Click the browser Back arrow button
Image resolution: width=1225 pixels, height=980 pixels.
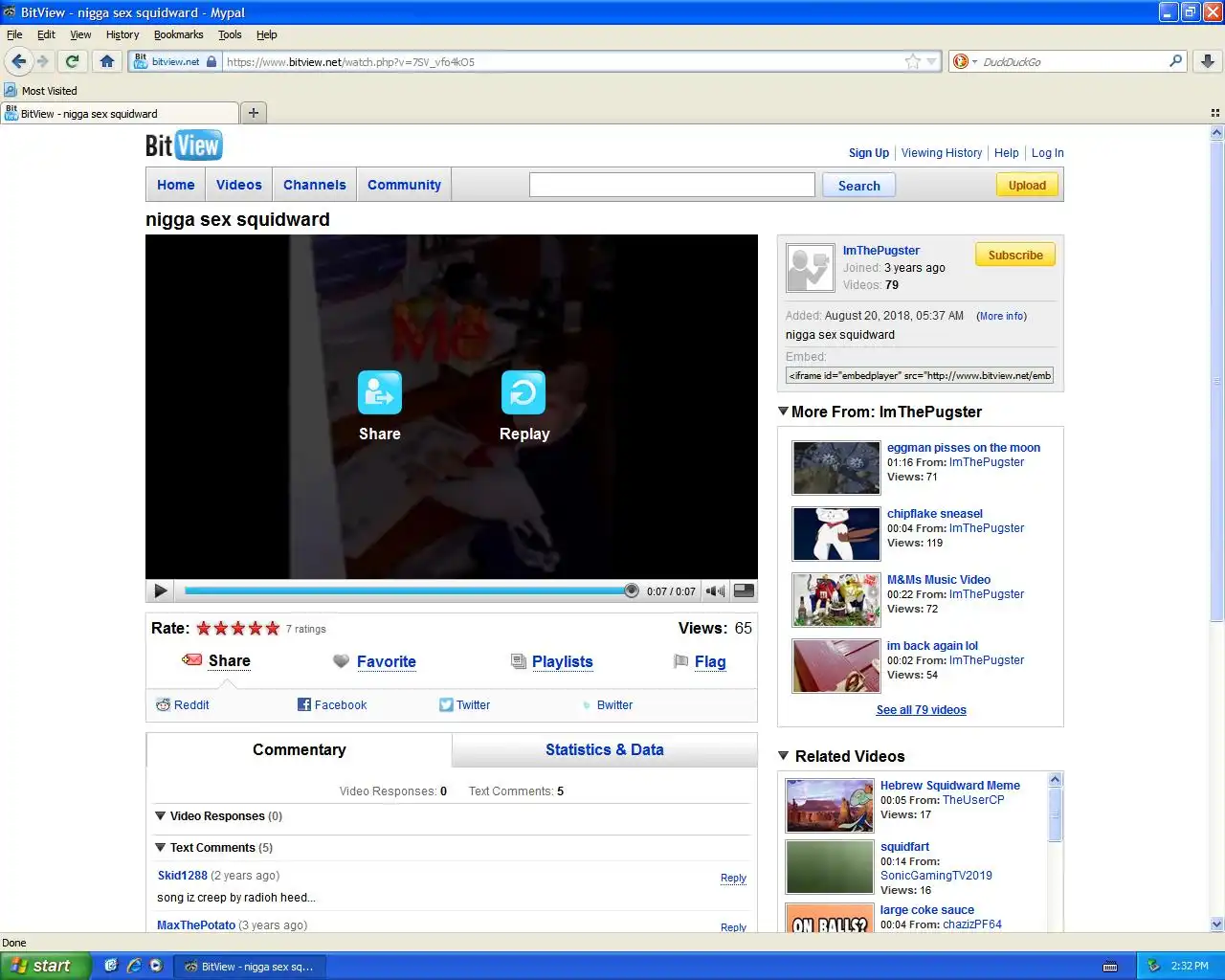(x=18, y=61)
